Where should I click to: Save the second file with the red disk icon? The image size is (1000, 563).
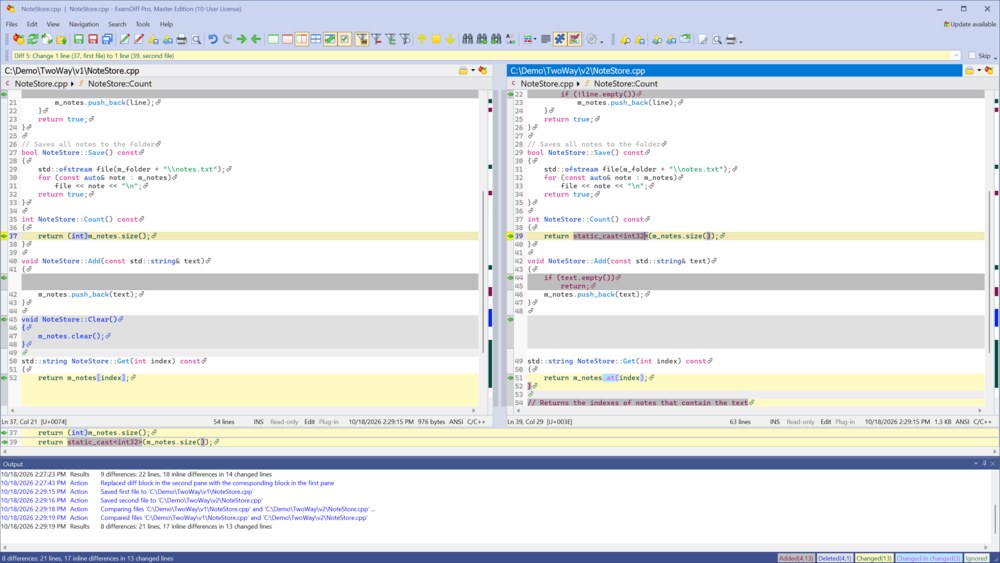click(92, 40)
